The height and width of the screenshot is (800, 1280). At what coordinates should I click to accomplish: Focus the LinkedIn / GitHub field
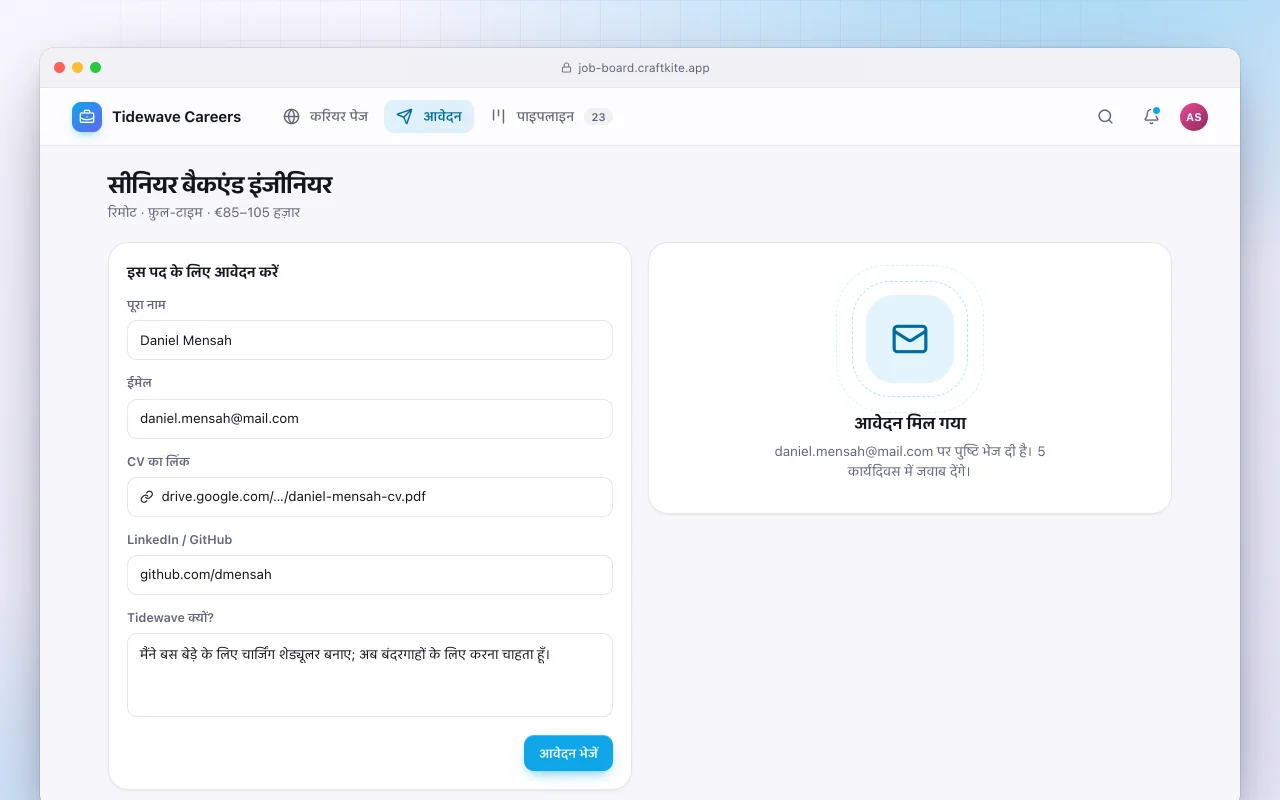coord(370,575)
